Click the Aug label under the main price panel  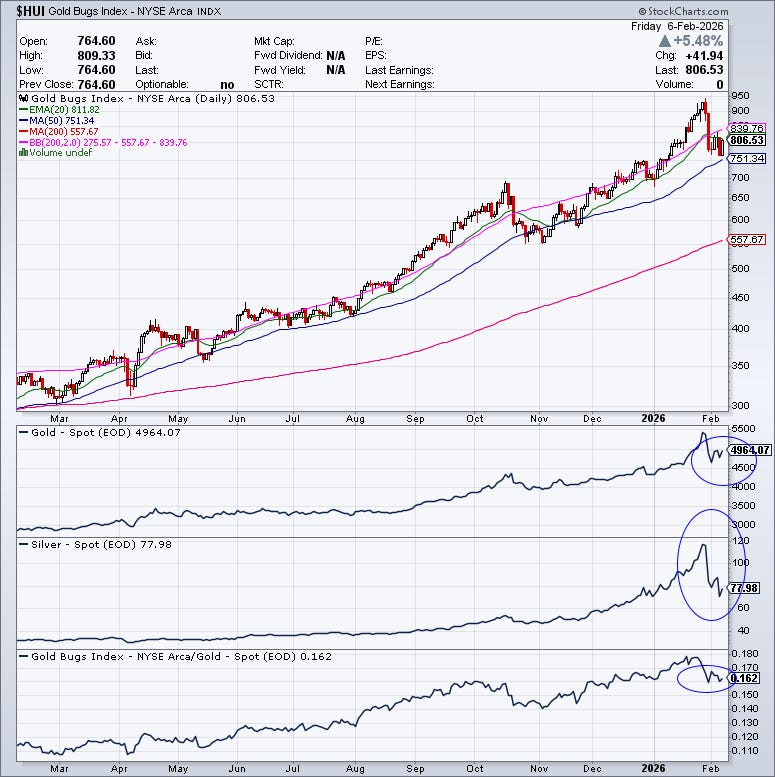pyautogui.click(x=355, y=419)
